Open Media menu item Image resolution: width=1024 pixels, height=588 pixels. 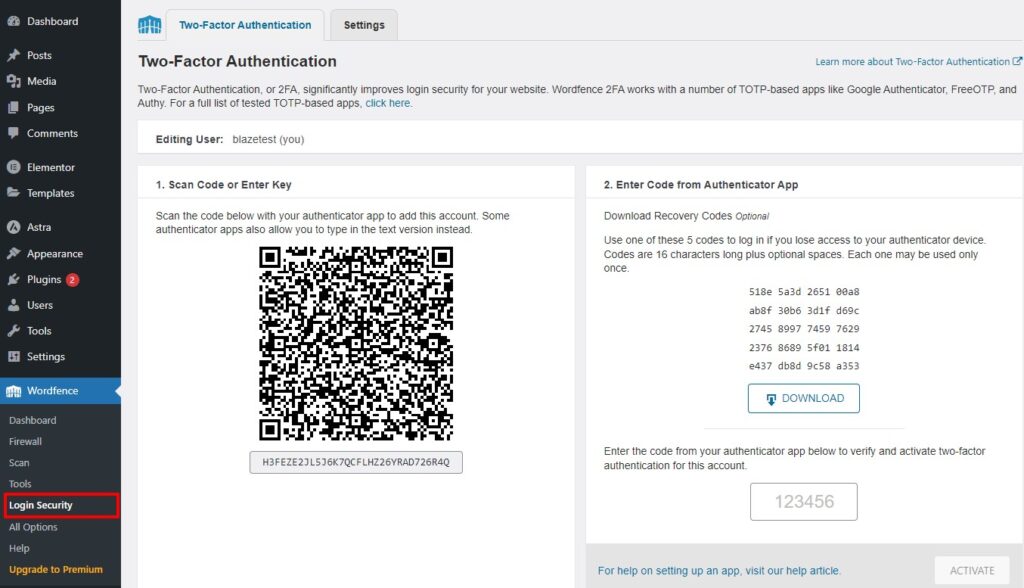pyautogui.click(x=41, y=81)
